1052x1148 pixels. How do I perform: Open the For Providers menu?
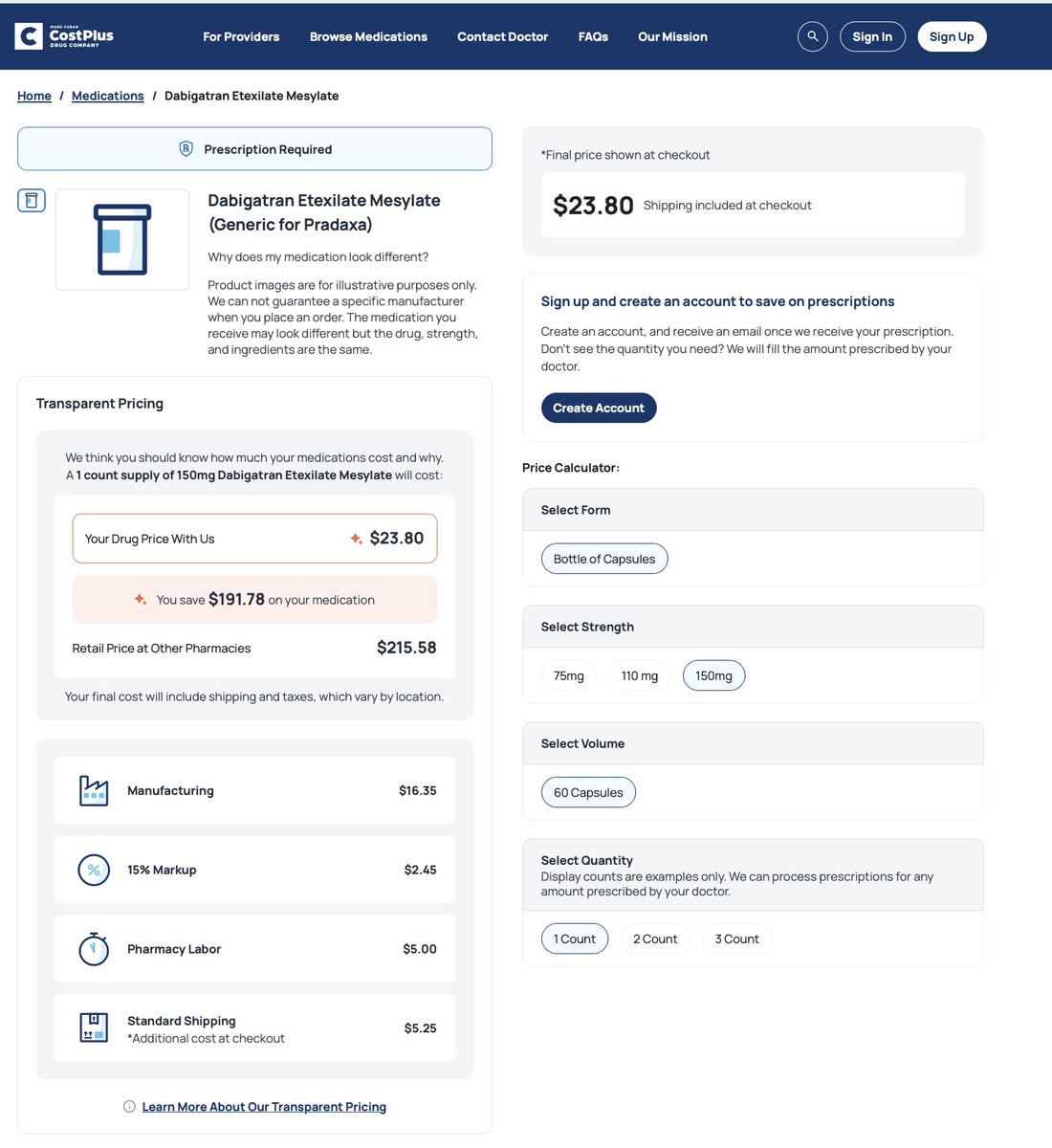tap(241, 36)
